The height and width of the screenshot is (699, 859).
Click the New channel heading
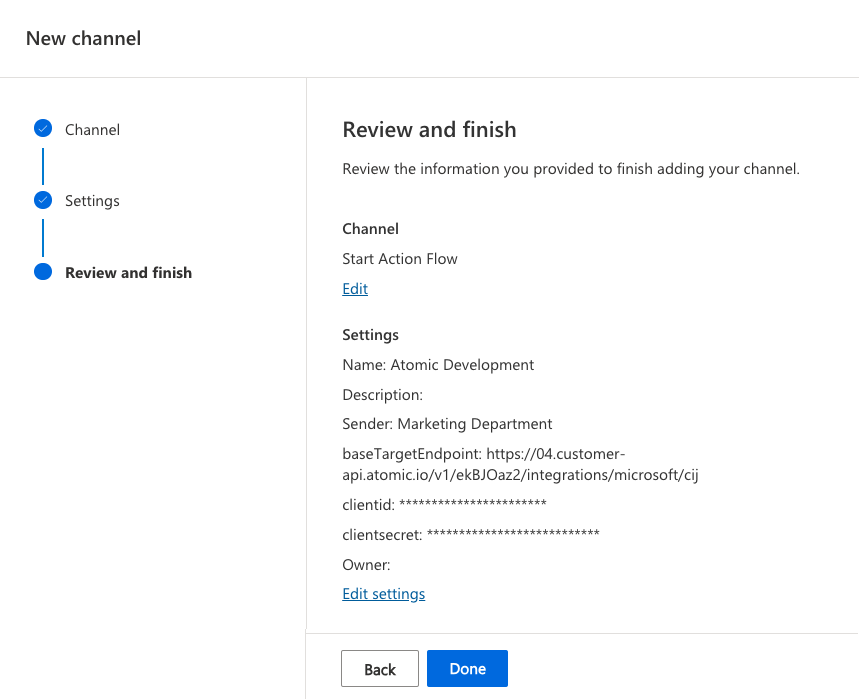(83, 38)
